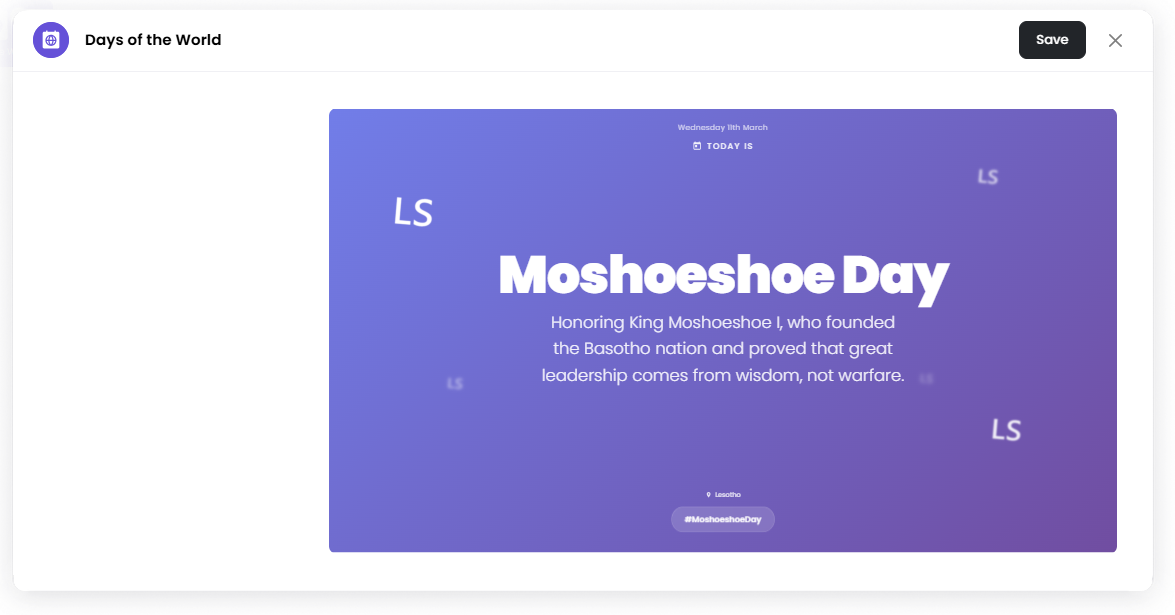Click the small blurred LS left of description
This screenshot has height=615, width=1175.
(x=455, y=383)
